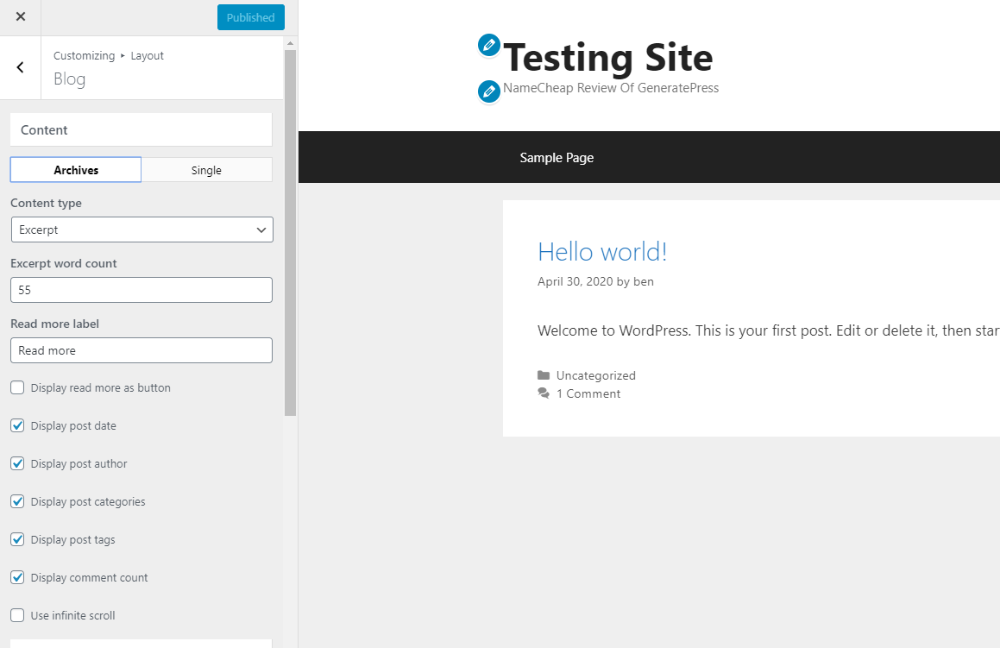Click the Uncategorized category link

596,376
